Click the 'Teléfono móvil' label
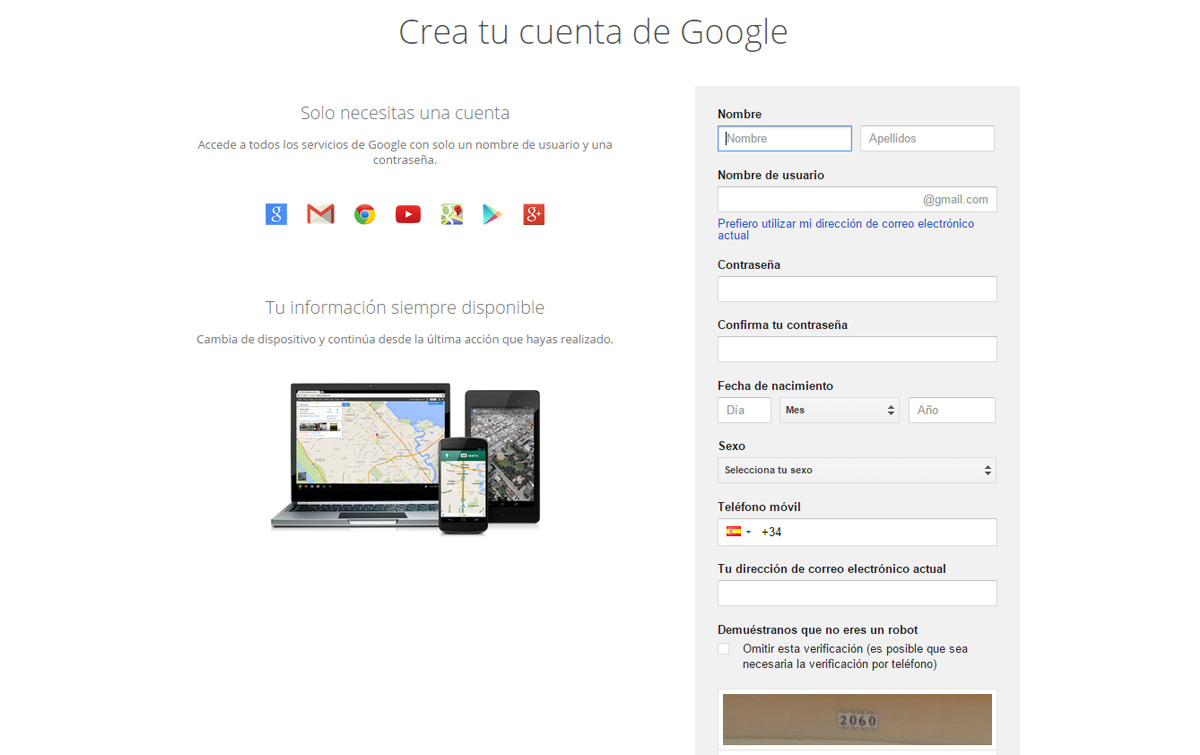Viewport: 1200px width, 755px height. click(759, 507)
